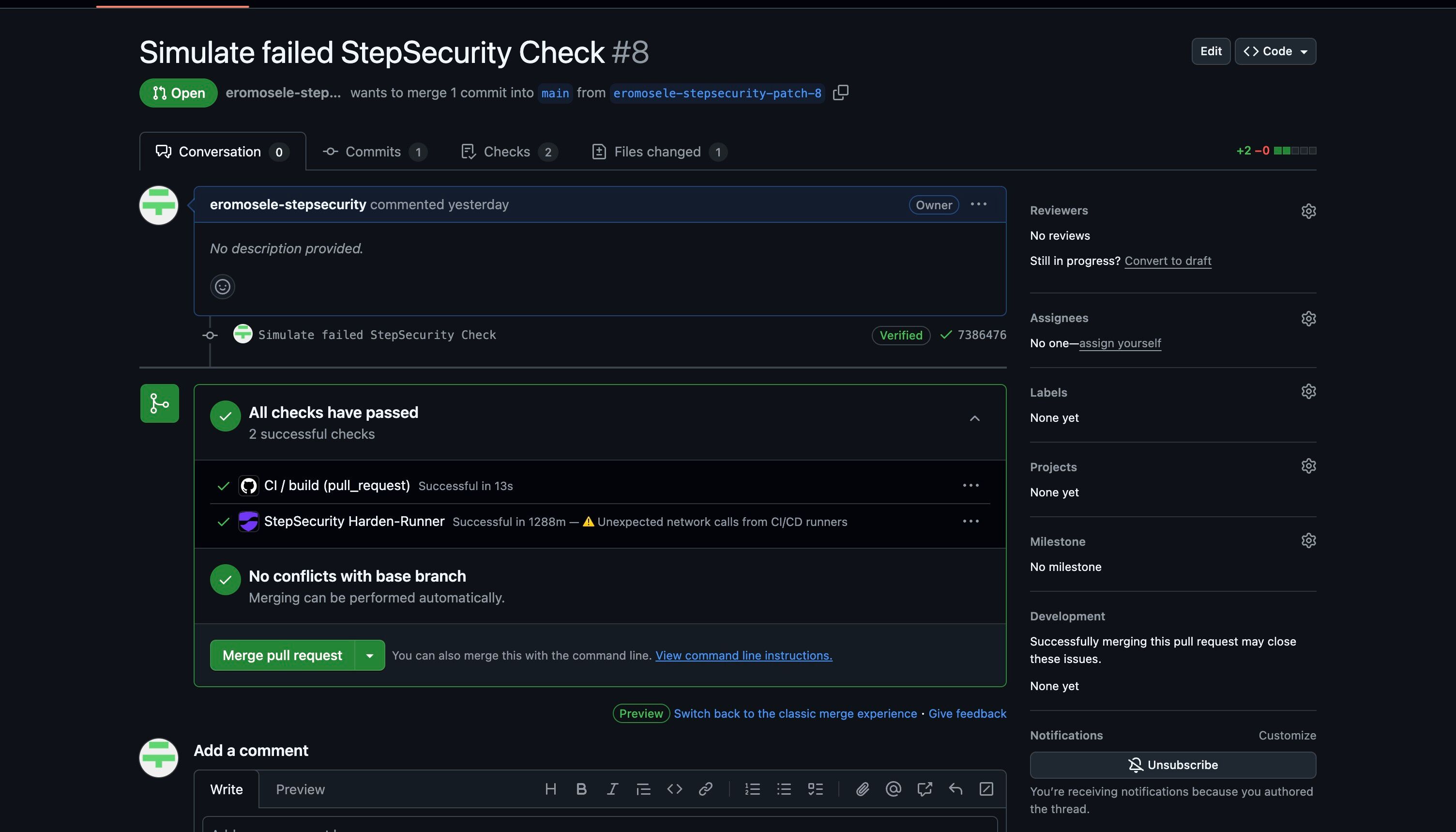Open merge method dropdown arrow
Viewport: 1456px width, 832px height.
[369, 655]
